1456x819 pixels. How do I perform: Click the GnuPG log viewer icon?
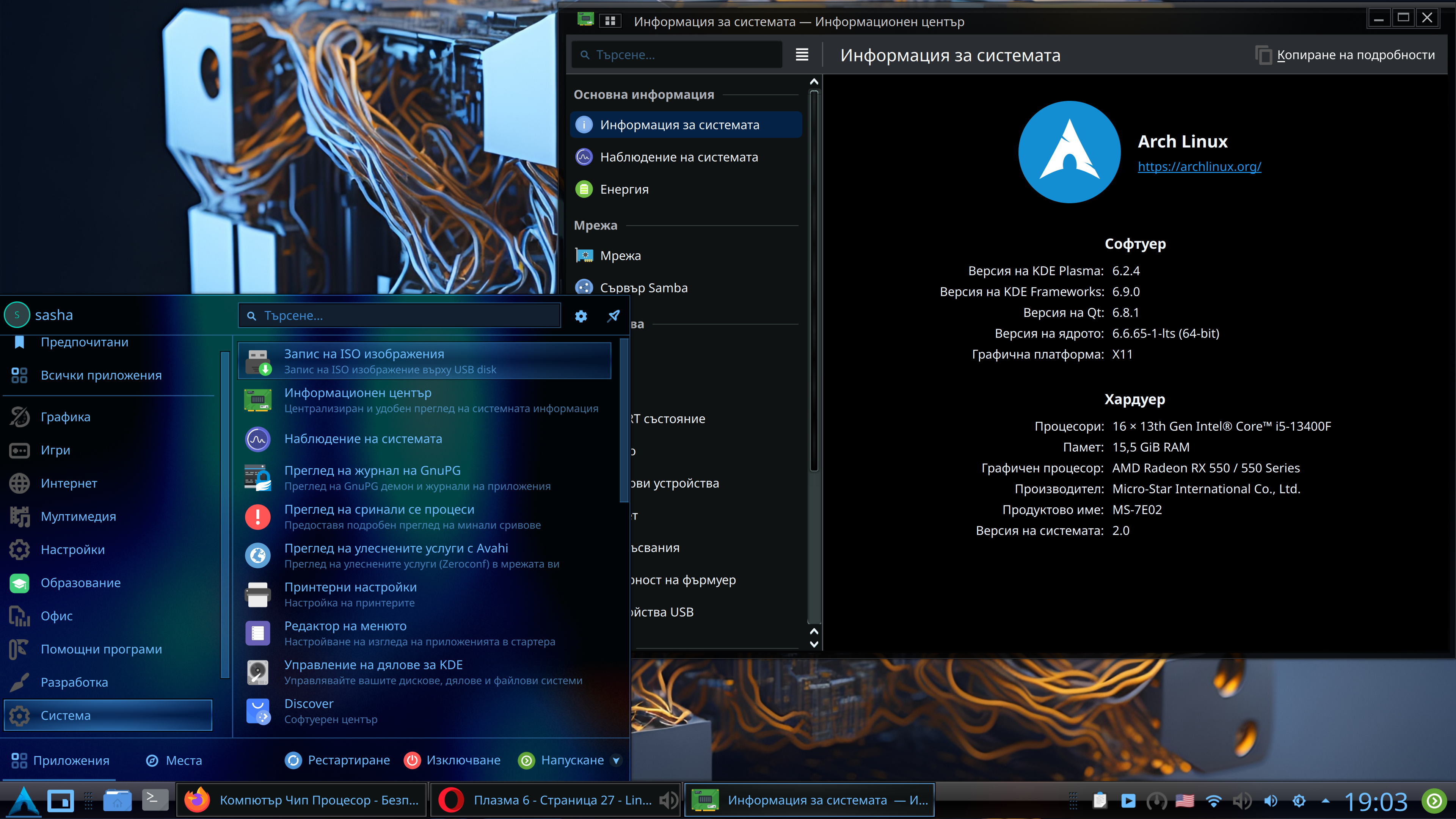coord(258,478)
